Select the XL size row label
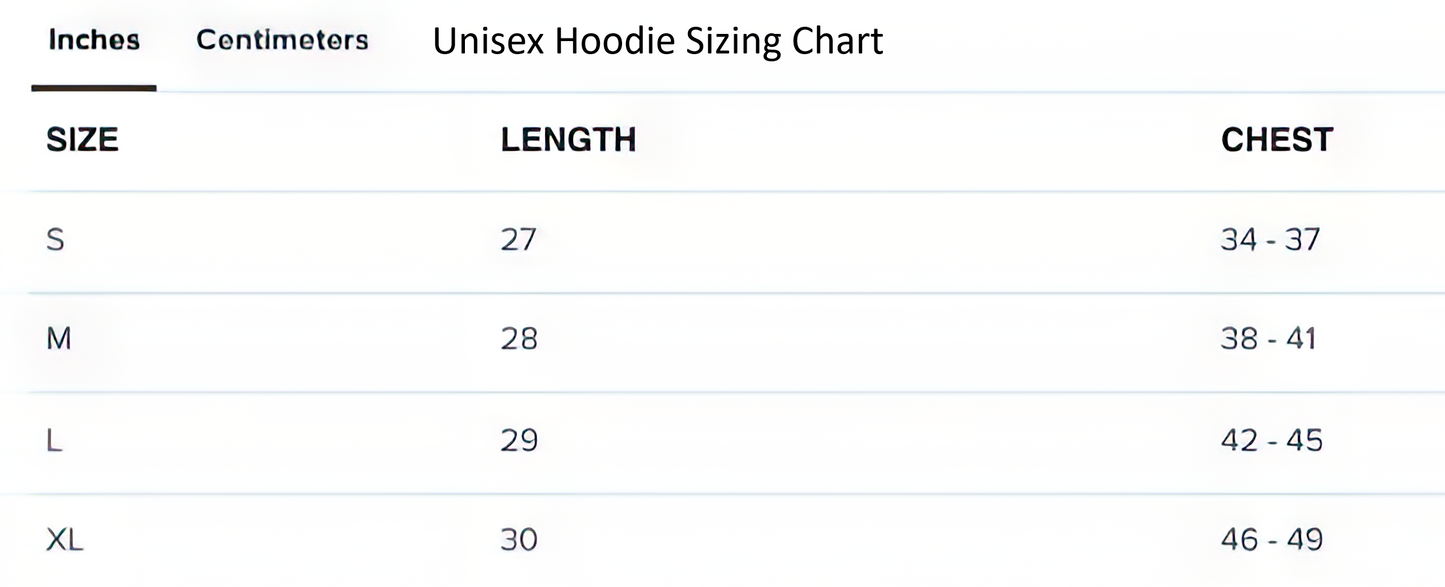Viewport: 1445px width, 587px height. point(65,540)
